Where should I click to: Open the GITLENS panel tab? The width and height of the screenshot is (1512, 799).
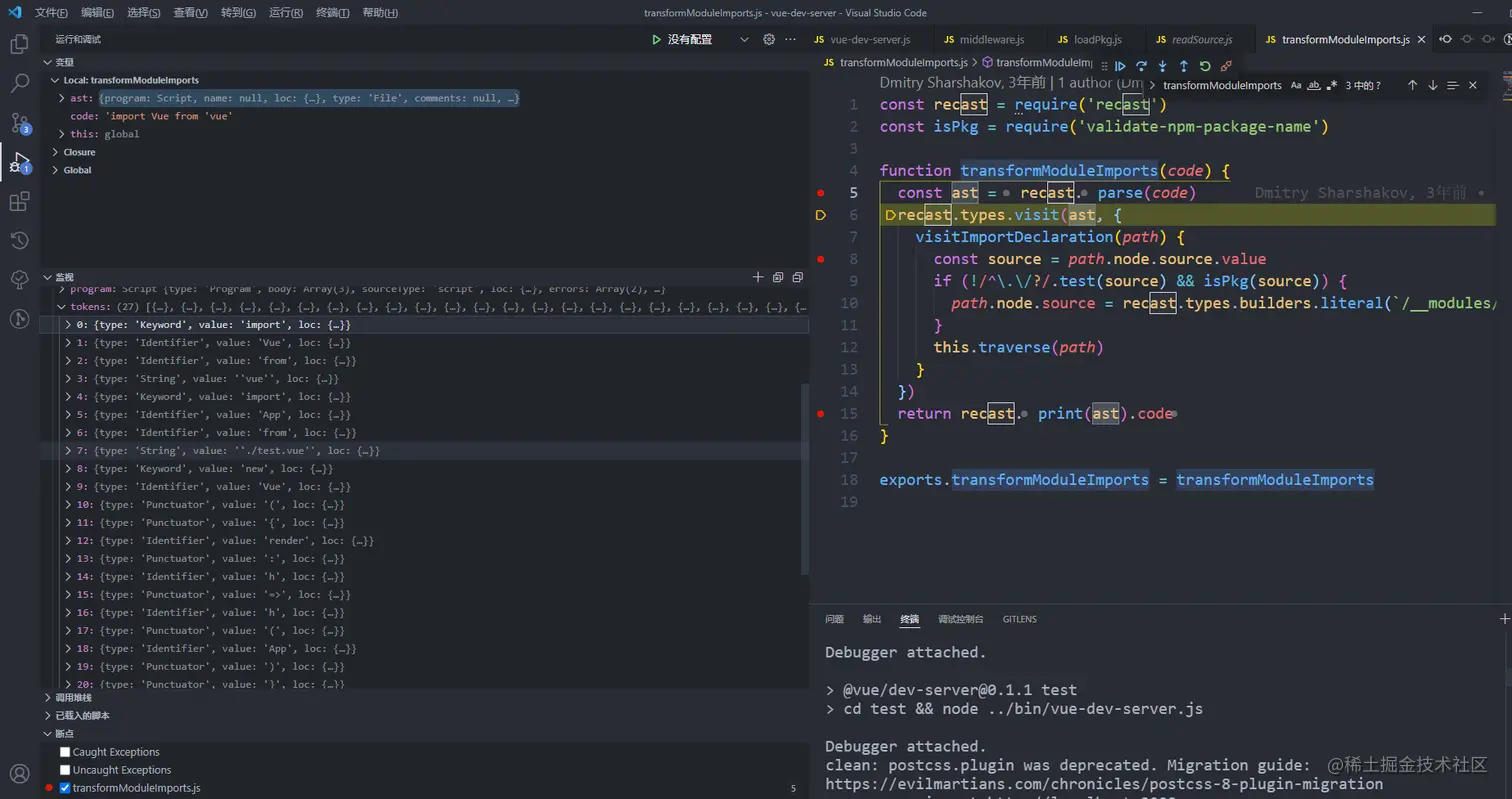[x=1020, y=619]
